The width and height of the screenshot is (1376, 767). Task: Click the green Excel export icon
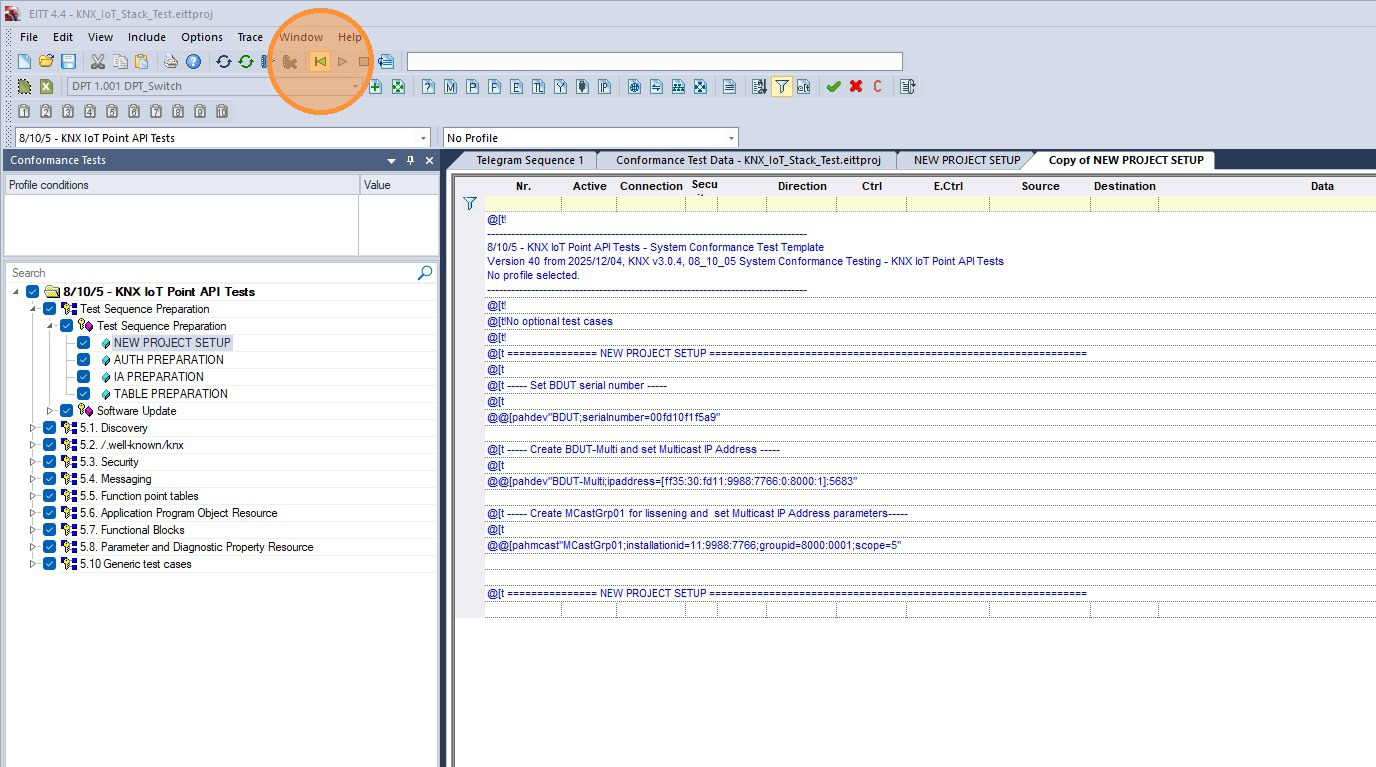click(46, 87)
